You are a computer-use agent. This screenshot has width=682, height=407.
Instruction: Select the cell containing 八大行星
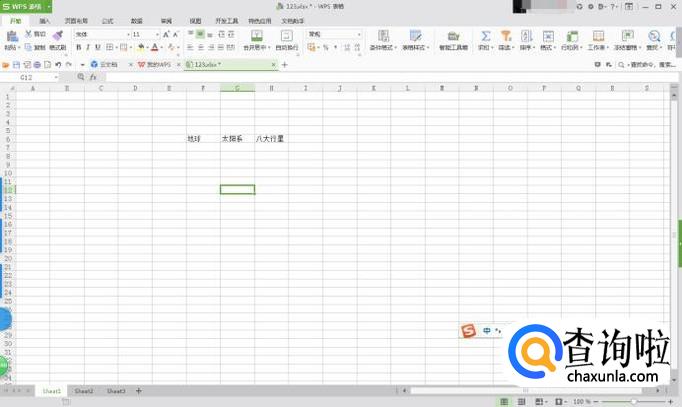coord(271,139)
